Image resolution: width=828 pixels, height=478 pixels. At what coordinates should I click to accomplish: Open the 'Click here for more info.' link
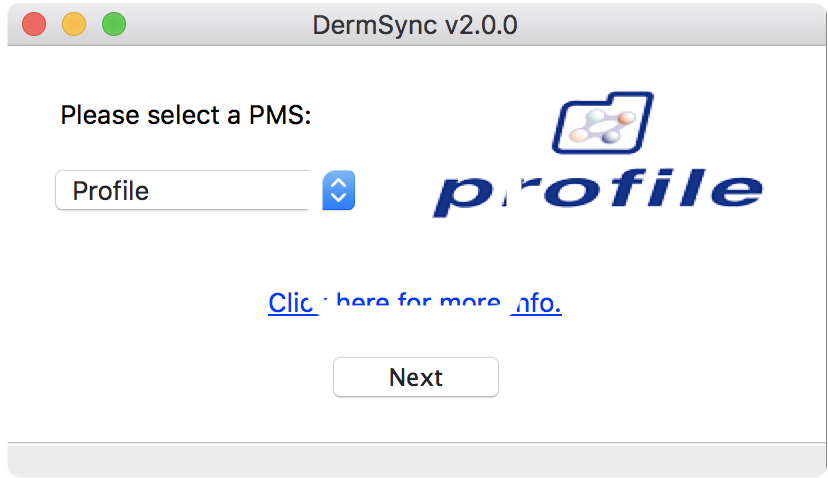click(414, 303)
